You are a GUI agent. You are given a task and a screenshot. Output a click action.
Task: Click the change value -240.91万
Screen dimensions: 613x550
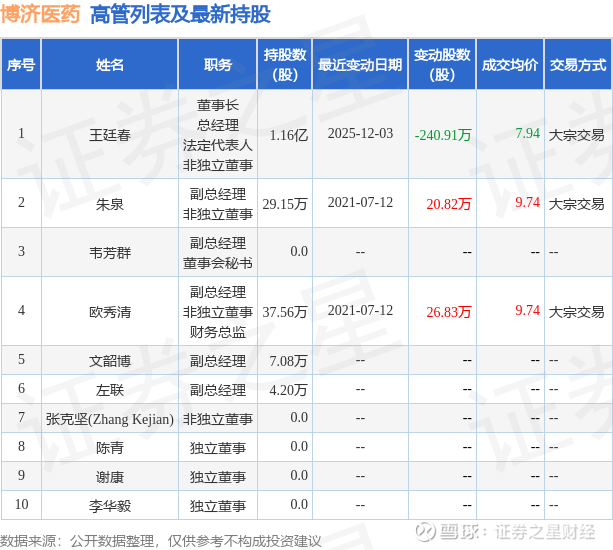[x=443, y=135]
